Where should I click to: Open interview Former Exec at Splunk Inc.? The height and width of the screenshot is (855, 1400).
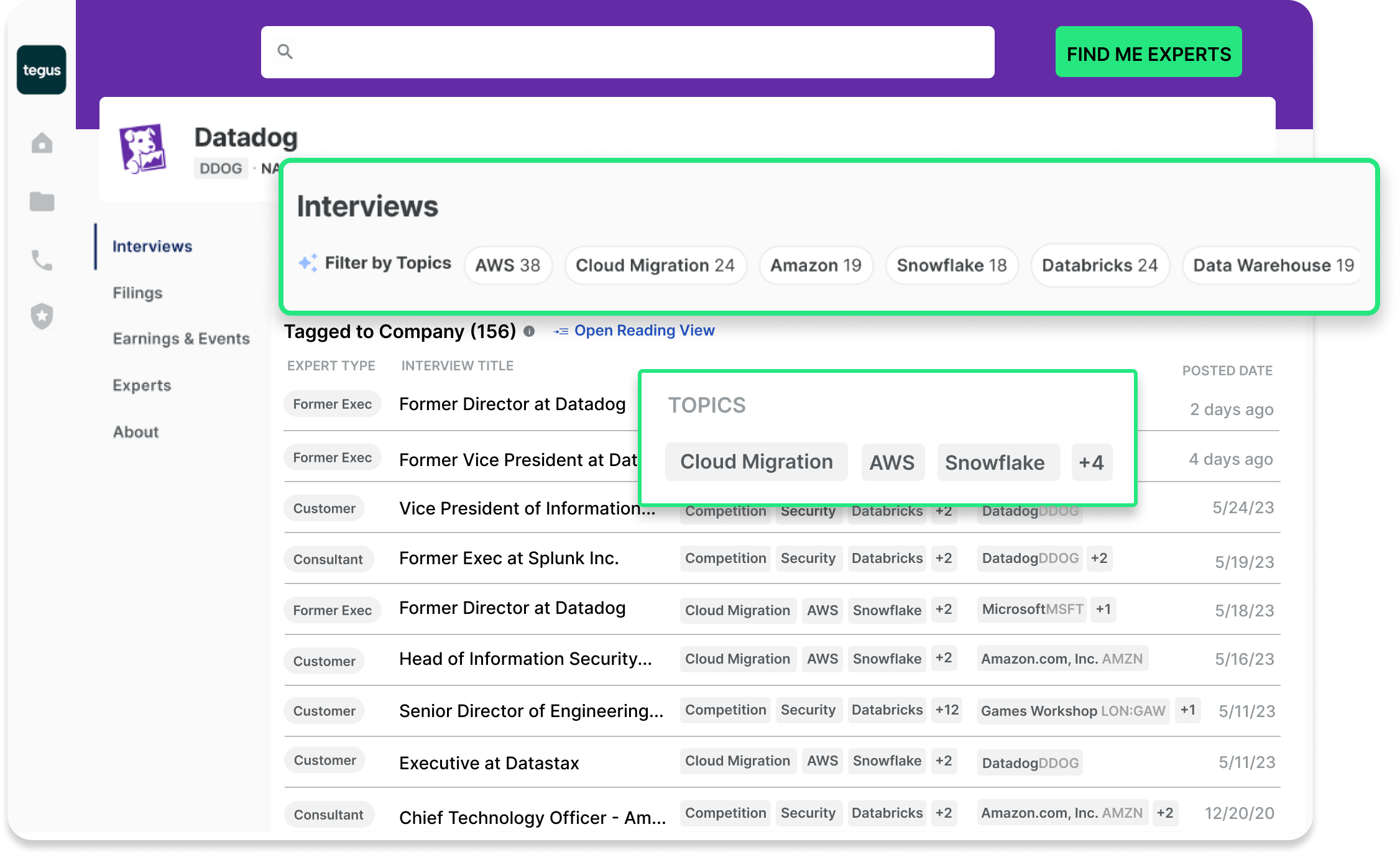click(509, 558)
